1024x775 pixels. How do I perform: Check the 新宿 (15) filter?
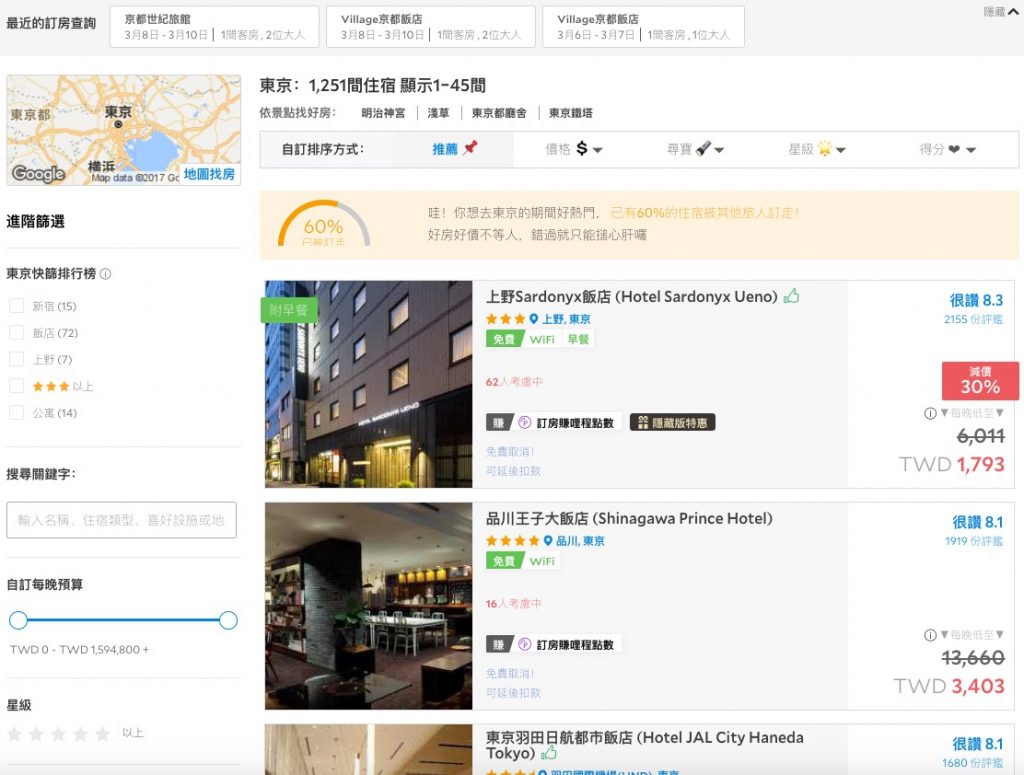[x=16, y=306]
